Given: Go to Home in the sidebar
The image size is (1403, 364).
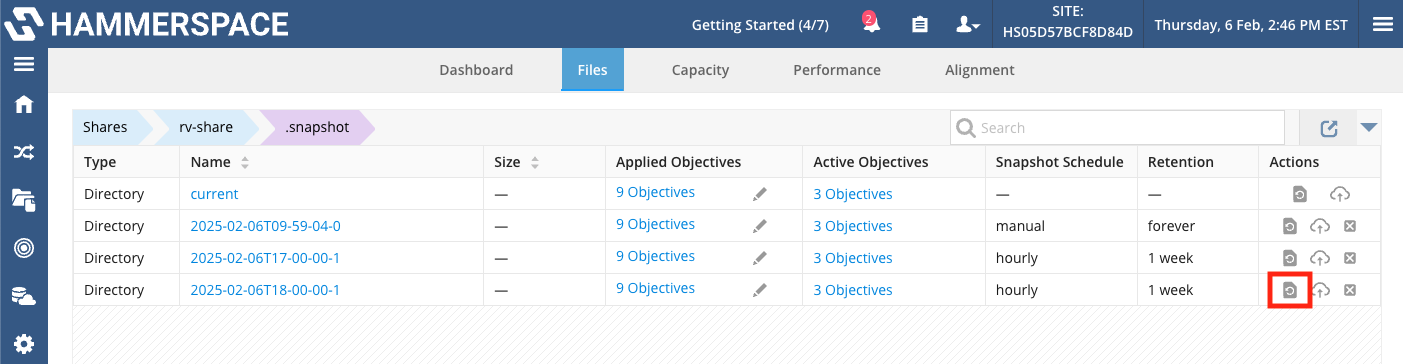Looking at the screenshot, I should coord(23,105).
